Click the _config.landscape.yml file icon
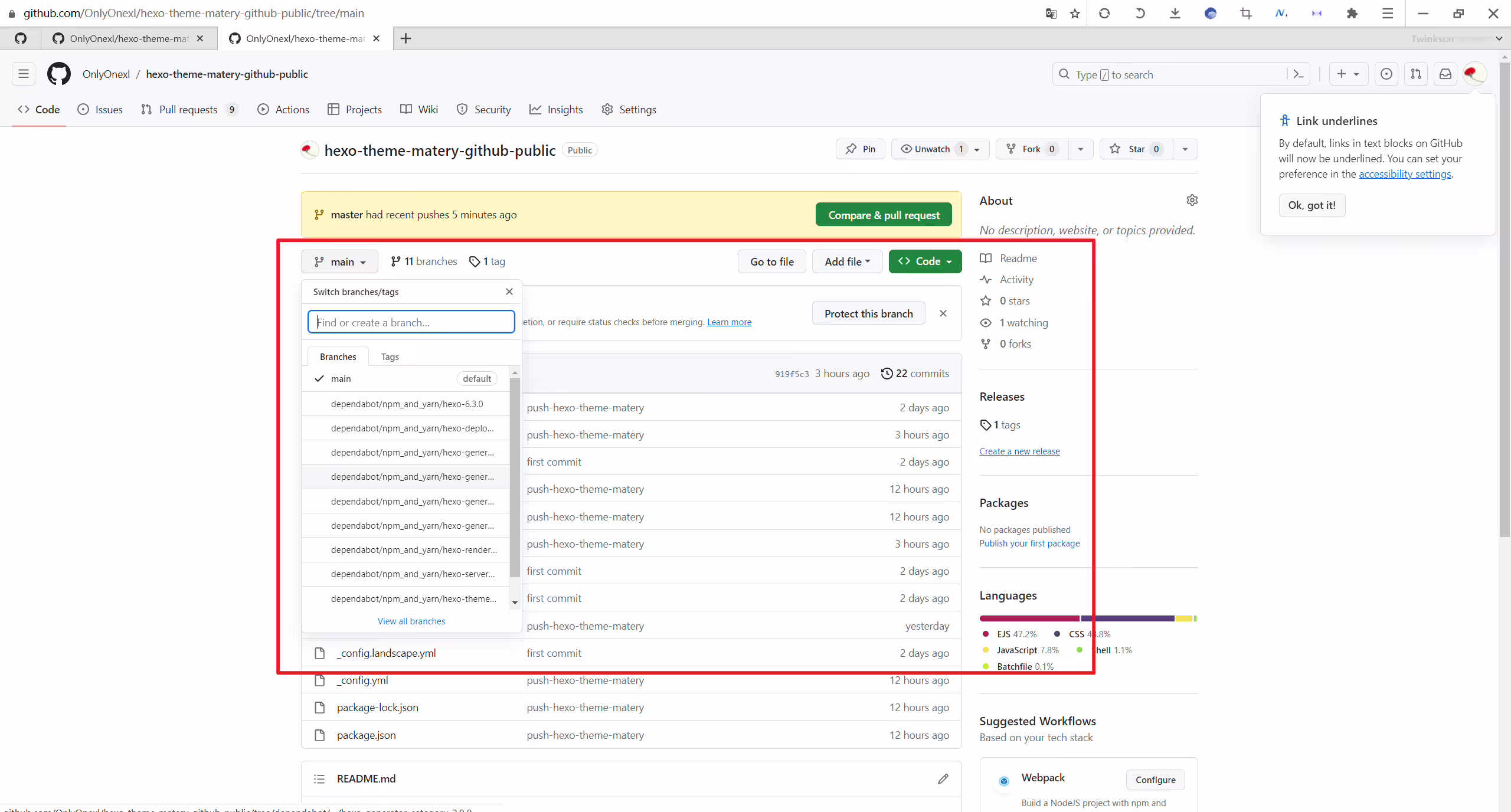The width and height of the screenshot is (1511, 812). pyautogui.click(x=319, y=653)
